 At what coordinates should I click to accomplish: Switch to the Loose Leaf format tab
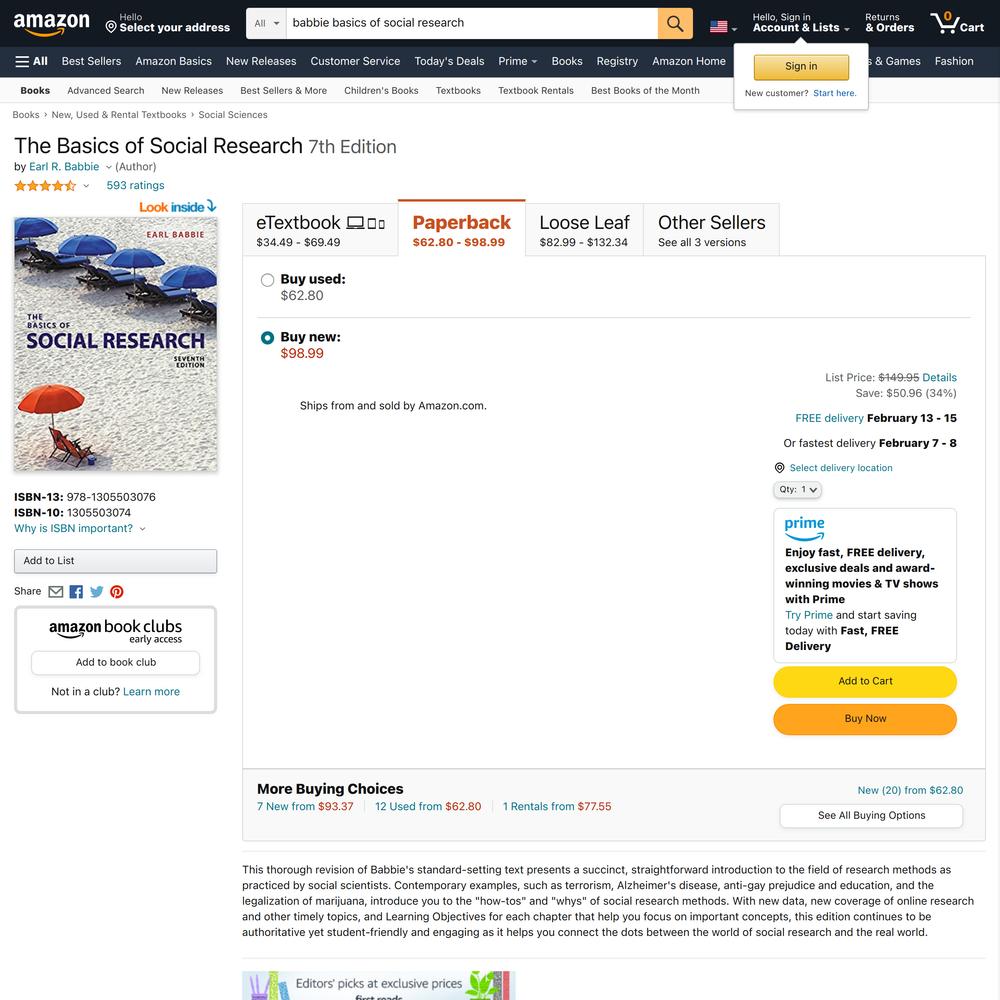pos(584,231)
